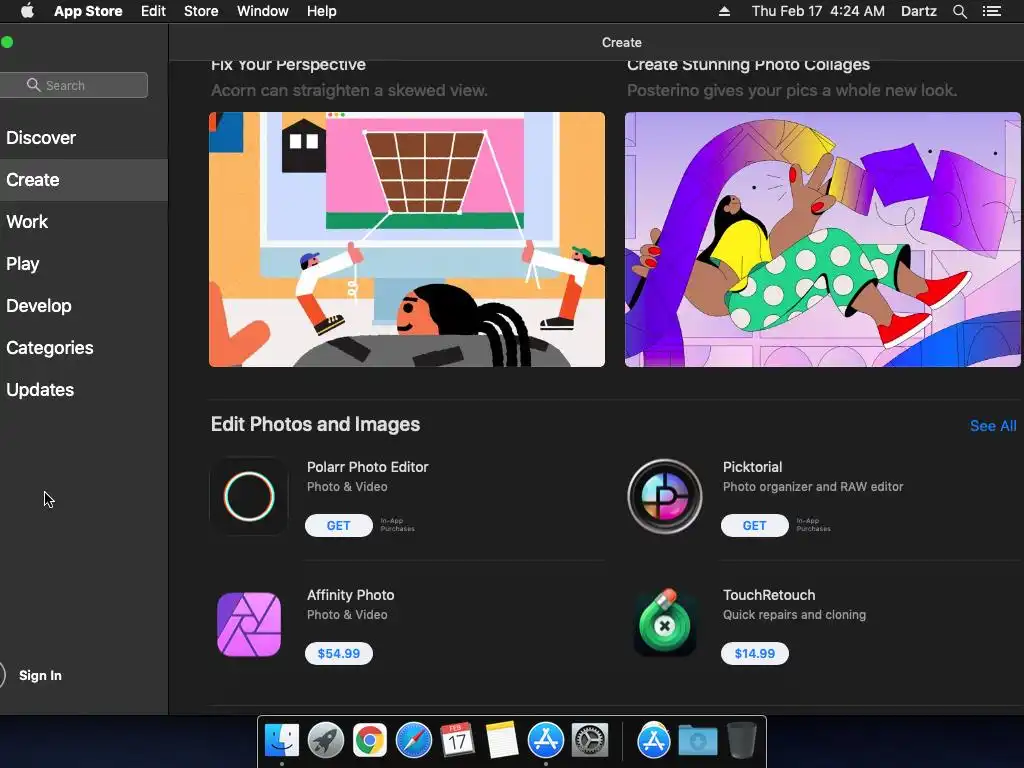Click See All for Edit Photos and Images
Screen dimensions: 1024x768
pos(993,426)
